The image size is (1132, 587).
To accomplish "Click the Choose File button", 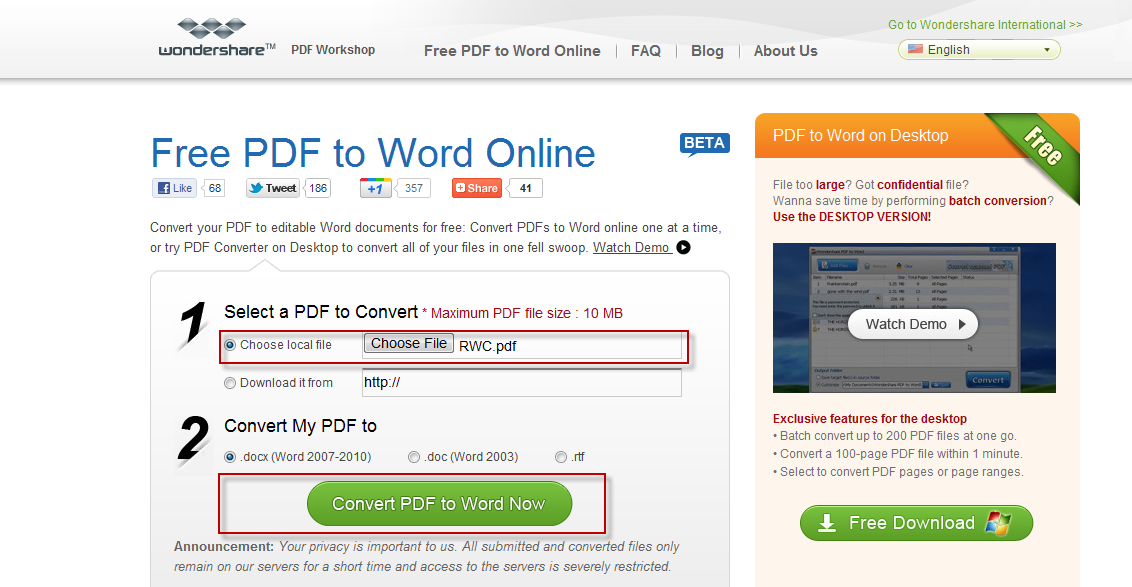I will coord(409,344).
